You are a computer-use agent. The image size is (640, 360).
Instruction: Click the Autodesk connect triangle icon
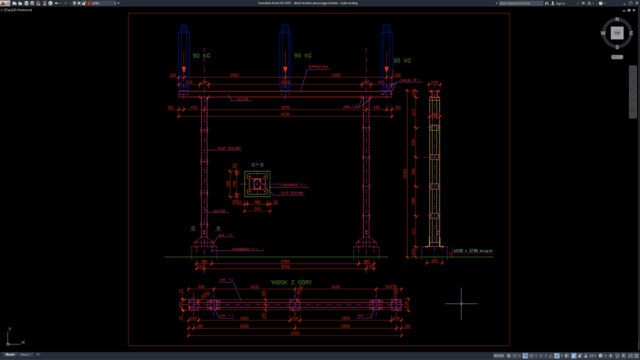tap(589, 3)
